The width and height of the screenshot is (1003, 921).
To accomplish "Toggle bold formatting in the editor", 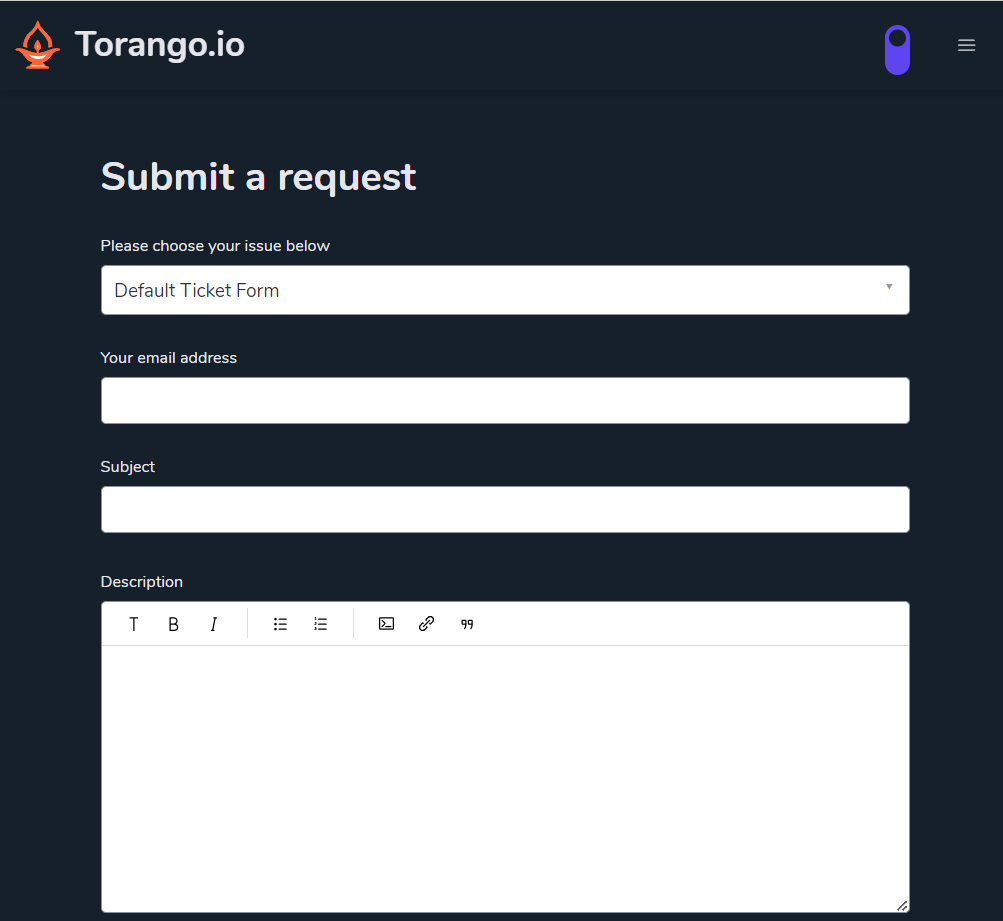I will pos(173,624).
